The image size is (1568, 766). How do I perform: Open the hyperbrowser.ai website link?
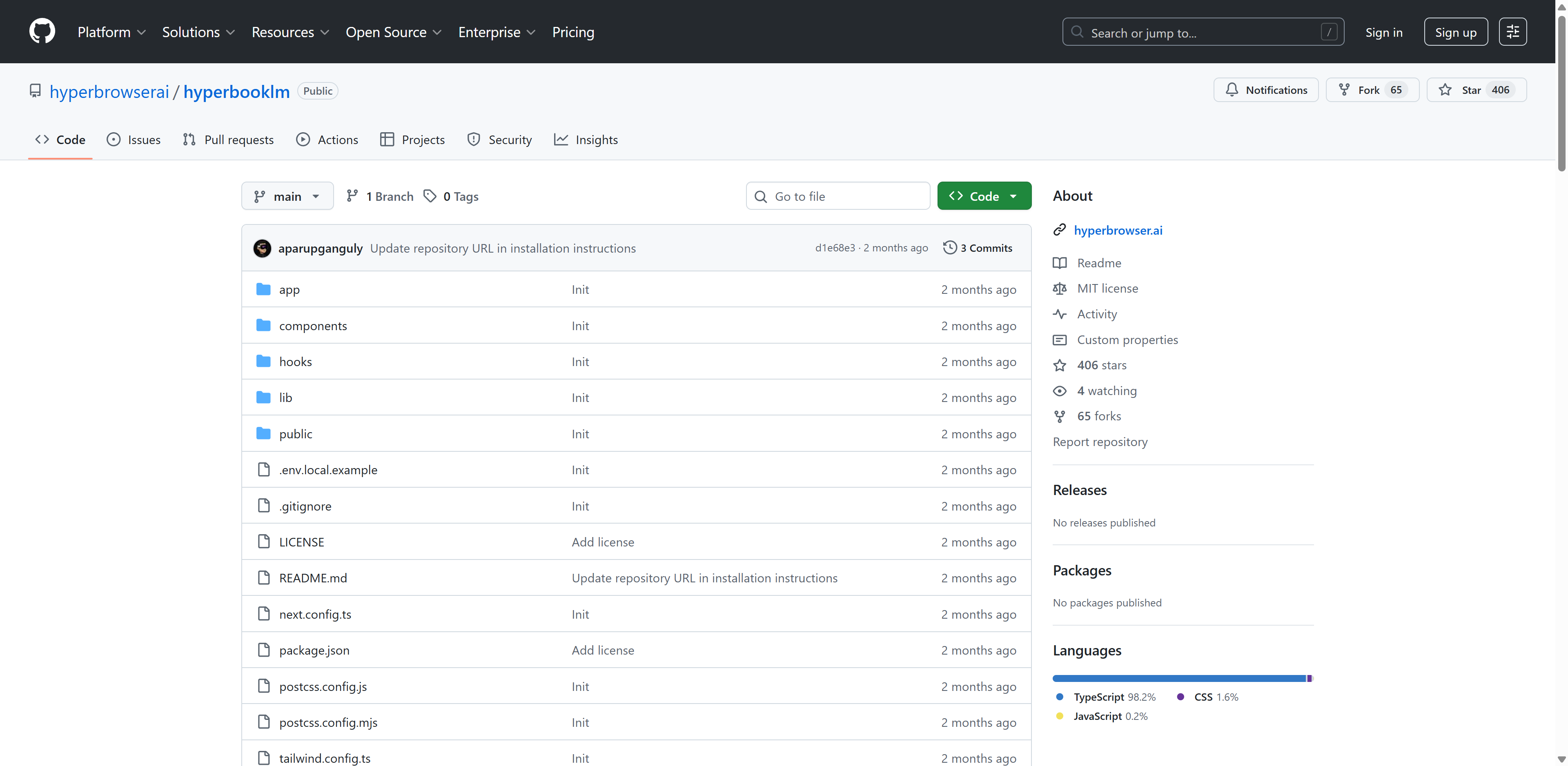pyautogui.click(x=1118, y=230)
